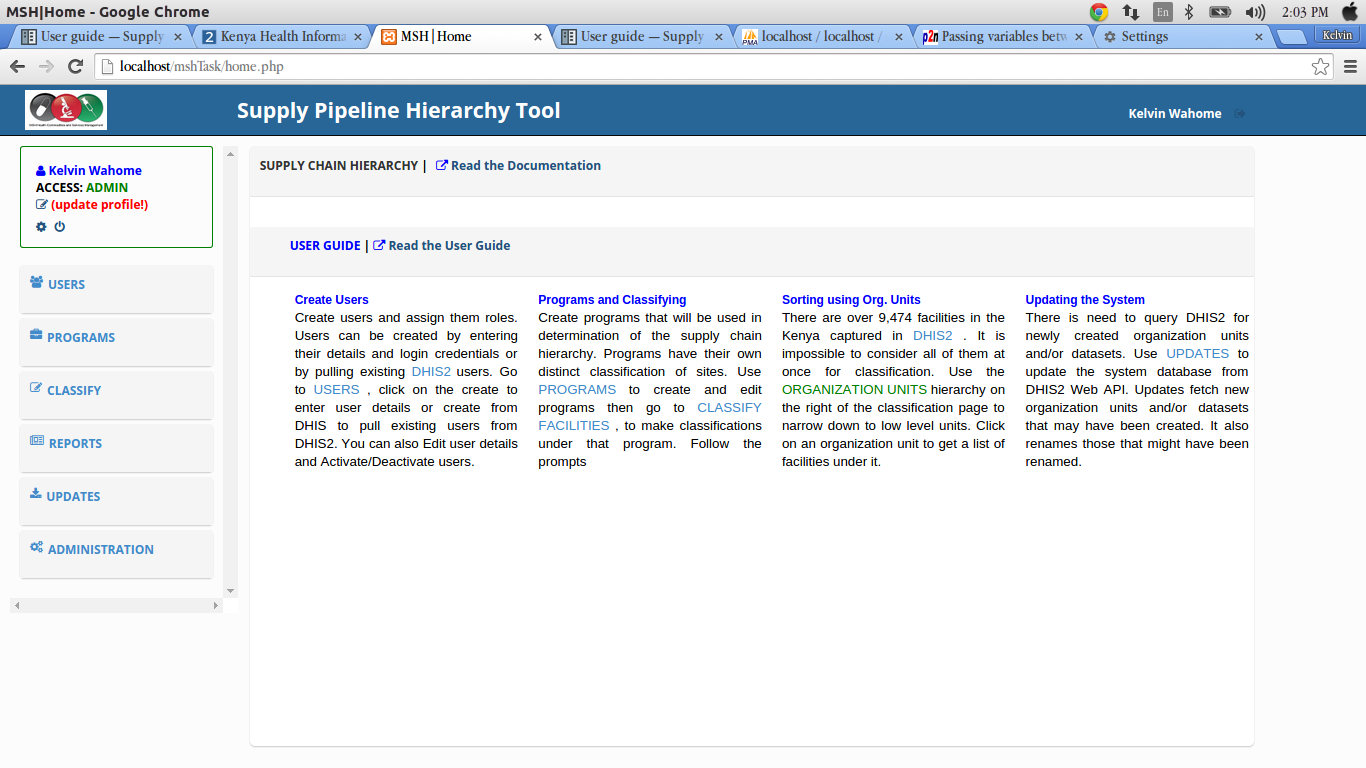Image resolution: width=1366 pixels, height=768 pixels.
Task: Open the Read the Documentation link
Action: click(x=526, y=166)
